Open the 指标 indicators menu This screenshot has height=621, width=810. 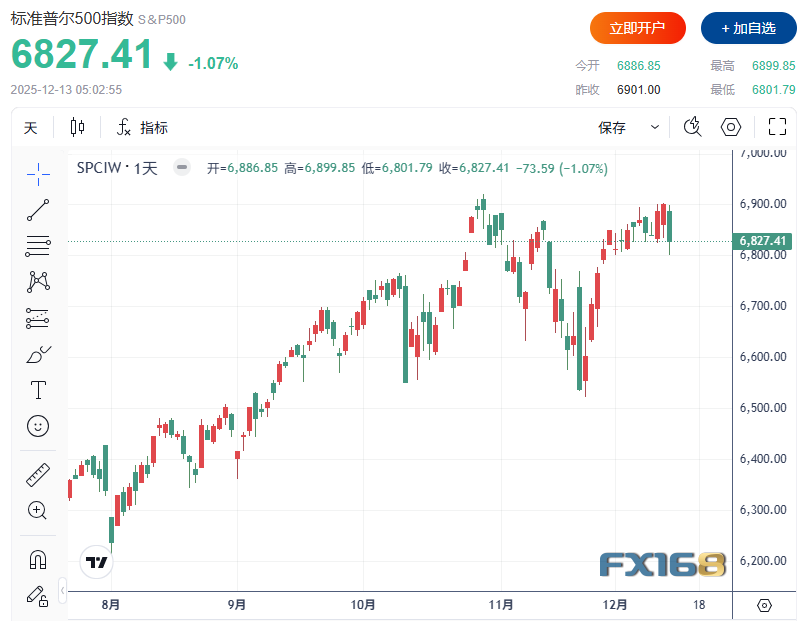[143, 127]
